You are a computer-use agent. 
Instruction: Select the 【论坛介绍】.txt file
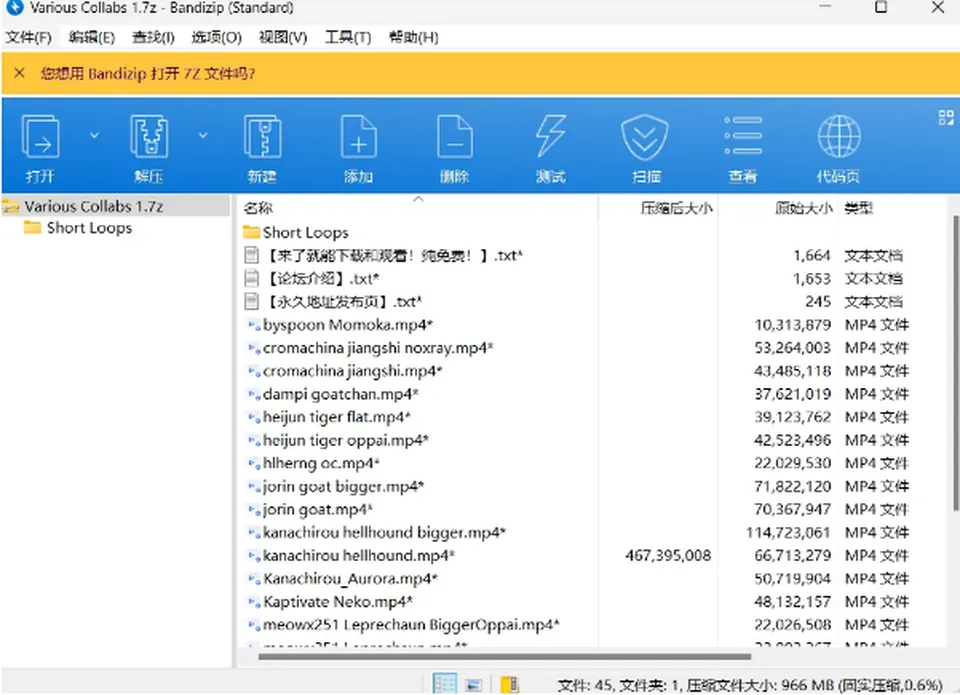click(x=311, y=279)
